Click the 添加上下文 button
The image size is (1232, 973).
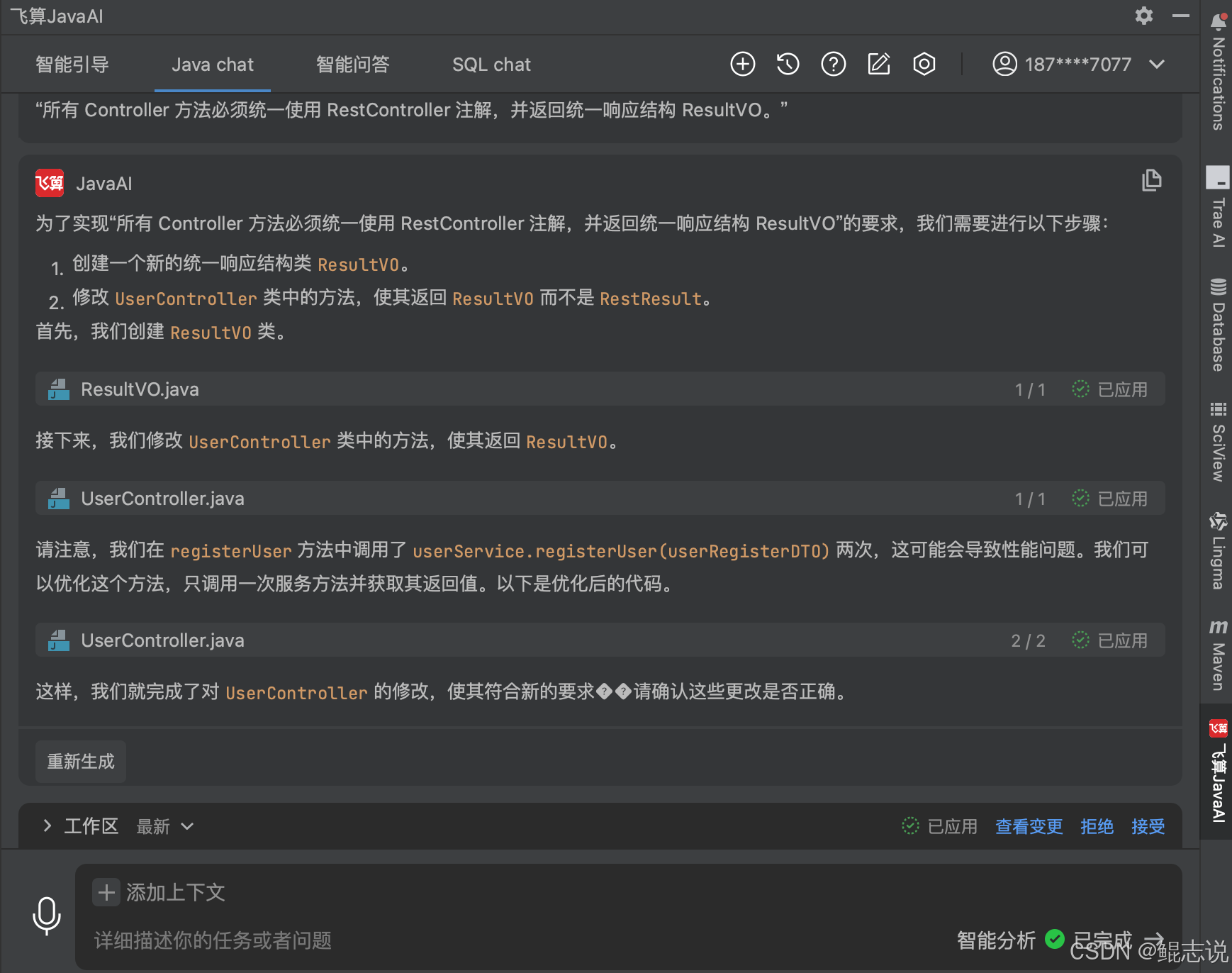point(159,892)
